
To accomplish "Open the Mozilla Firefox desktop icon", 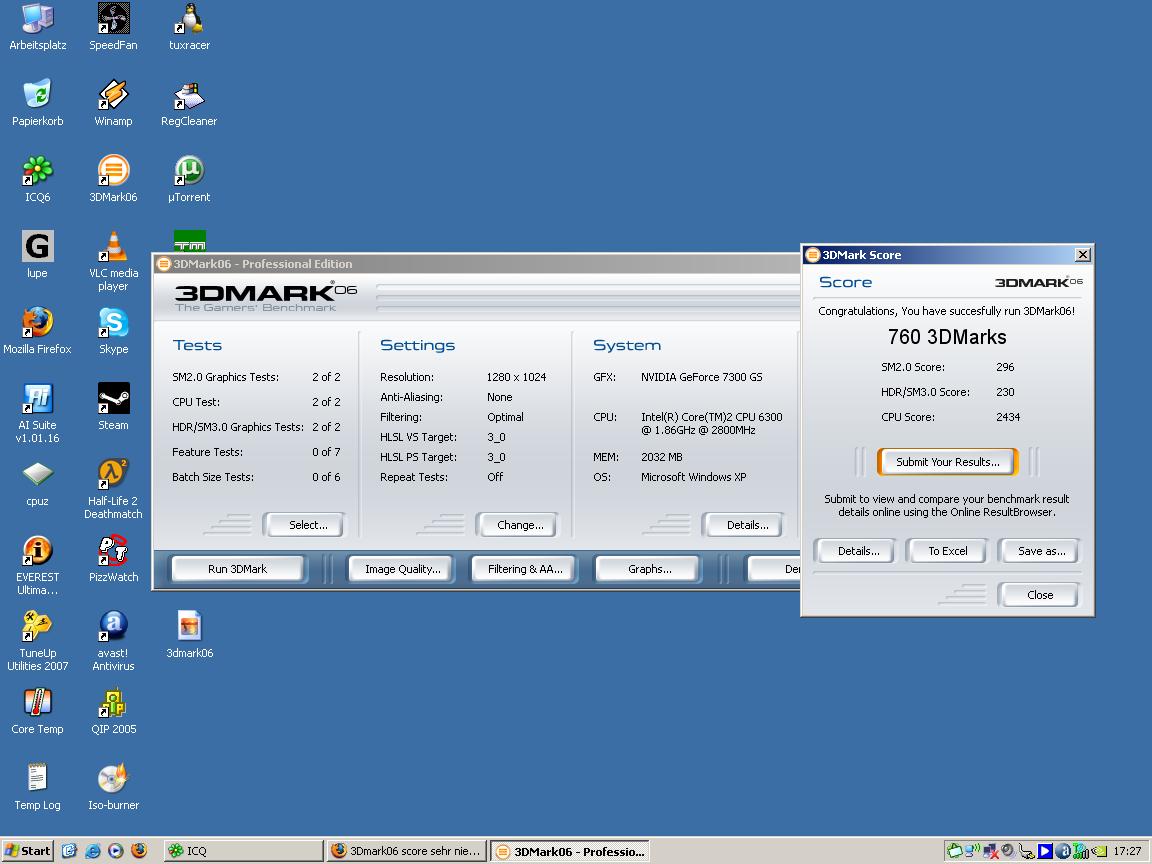I will click(37, 331).
